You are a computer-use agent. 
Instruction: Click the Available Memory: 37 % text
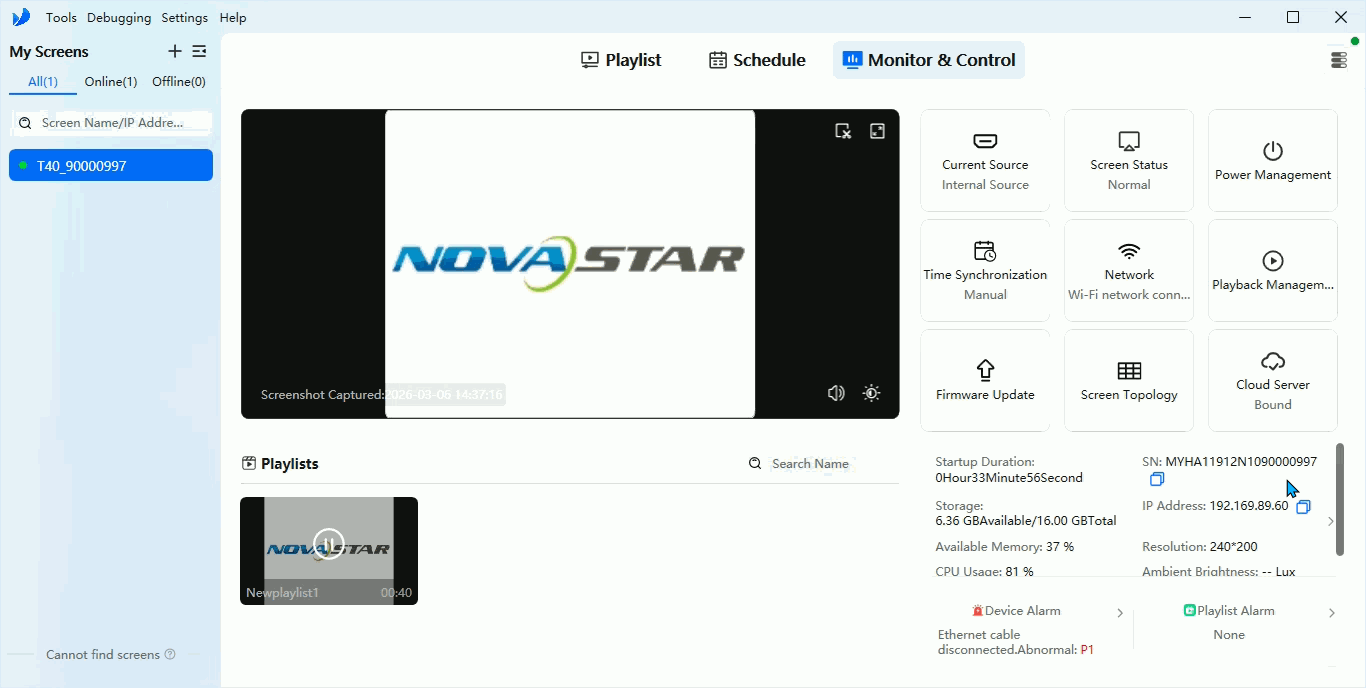click(x=1004, y=547)
